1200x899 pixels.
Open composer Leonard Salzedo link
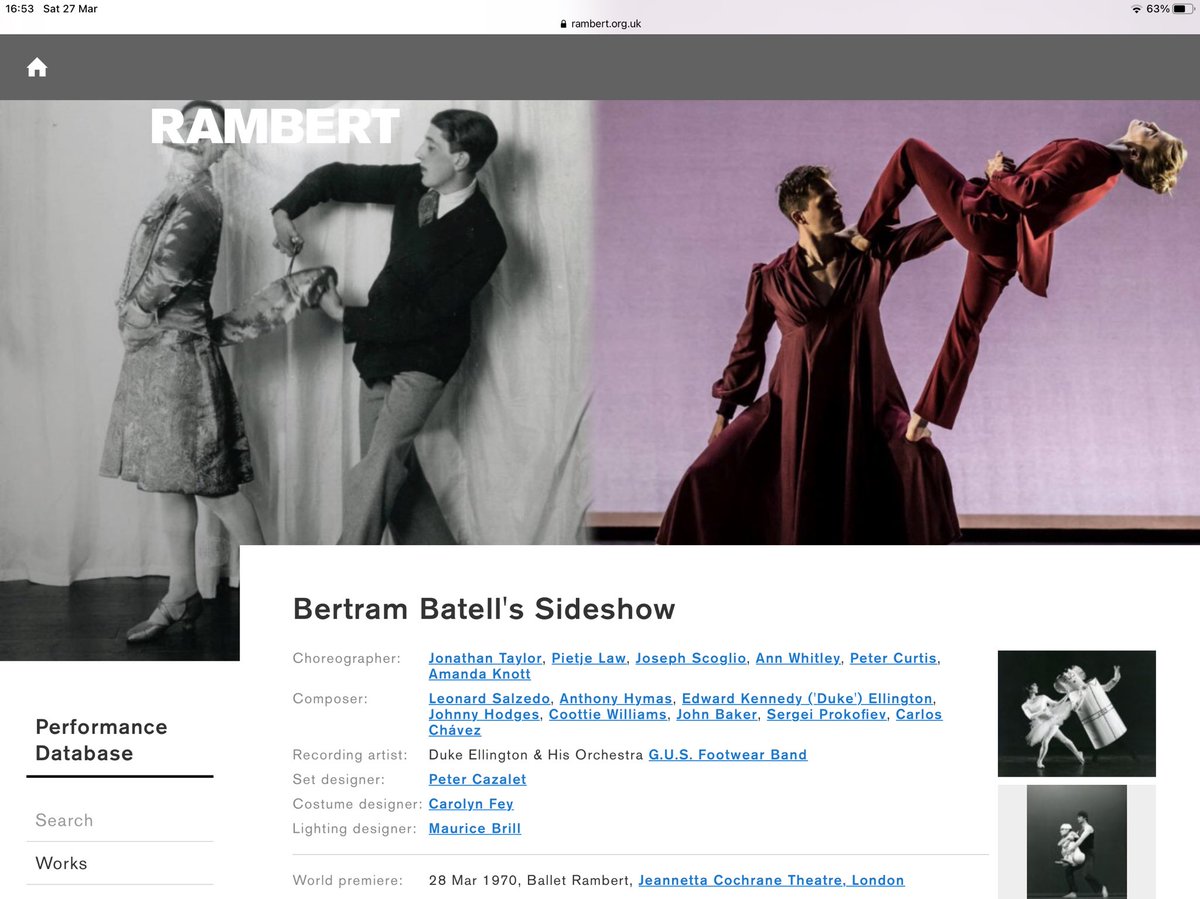pyautogui.click(x=489, y=699)
